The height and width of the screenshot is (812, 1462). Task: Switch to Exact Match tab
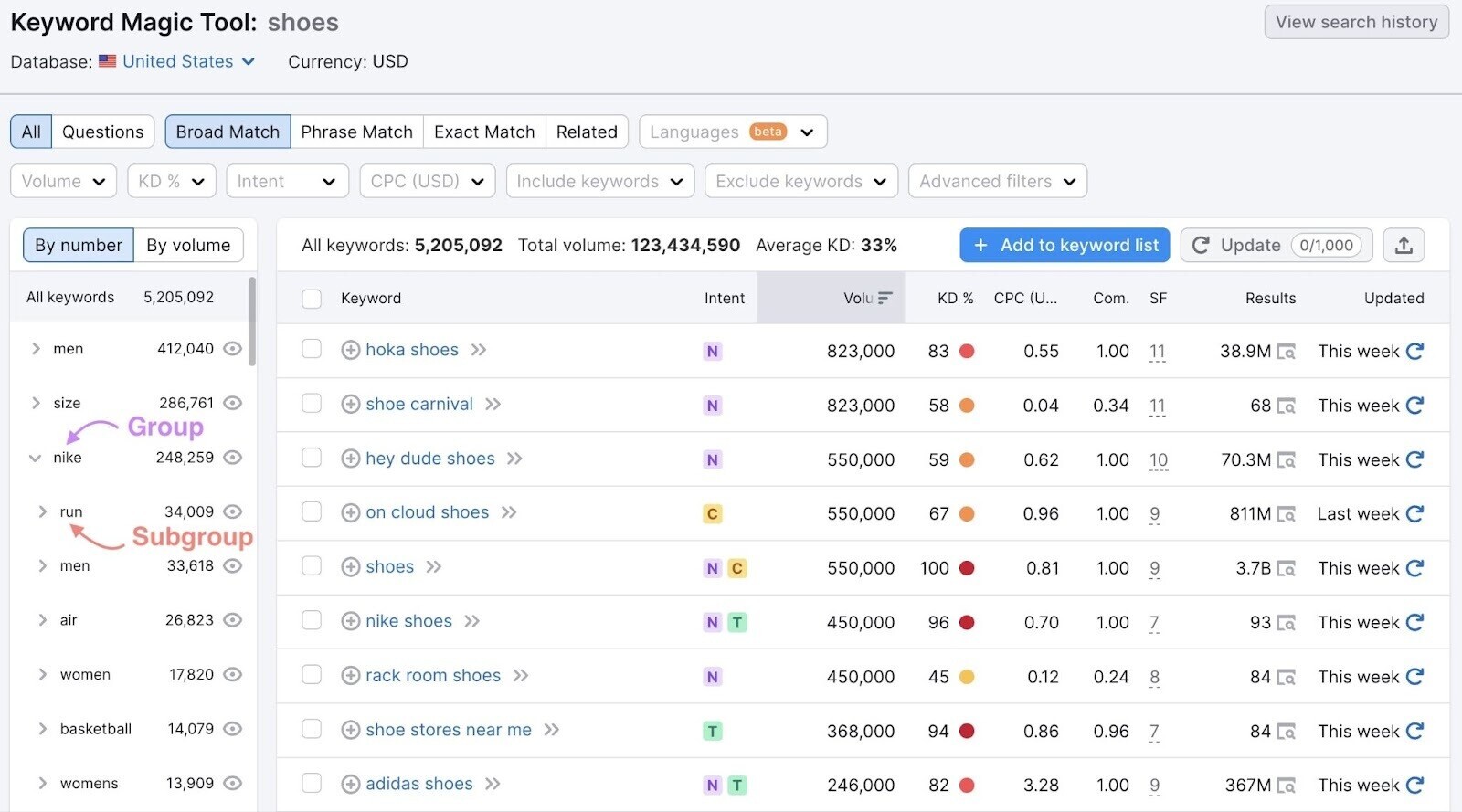pos(484,132)
